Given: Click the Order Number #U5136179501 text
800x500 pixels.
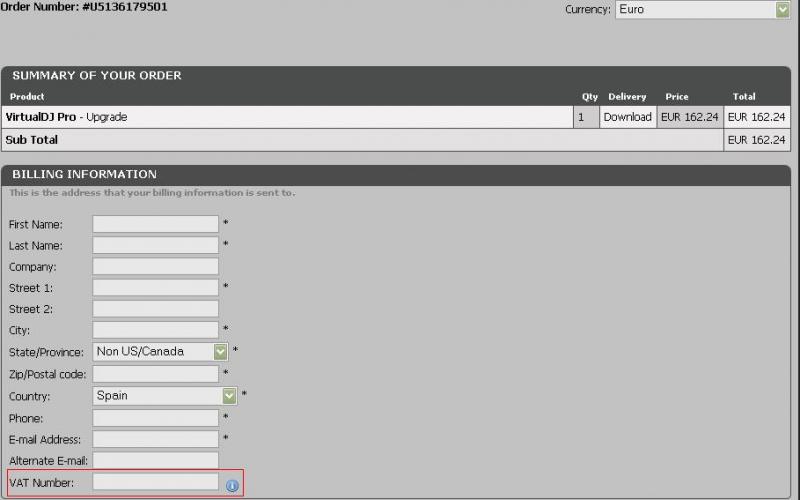Looking at the screenshot, I should coord(84,7).
